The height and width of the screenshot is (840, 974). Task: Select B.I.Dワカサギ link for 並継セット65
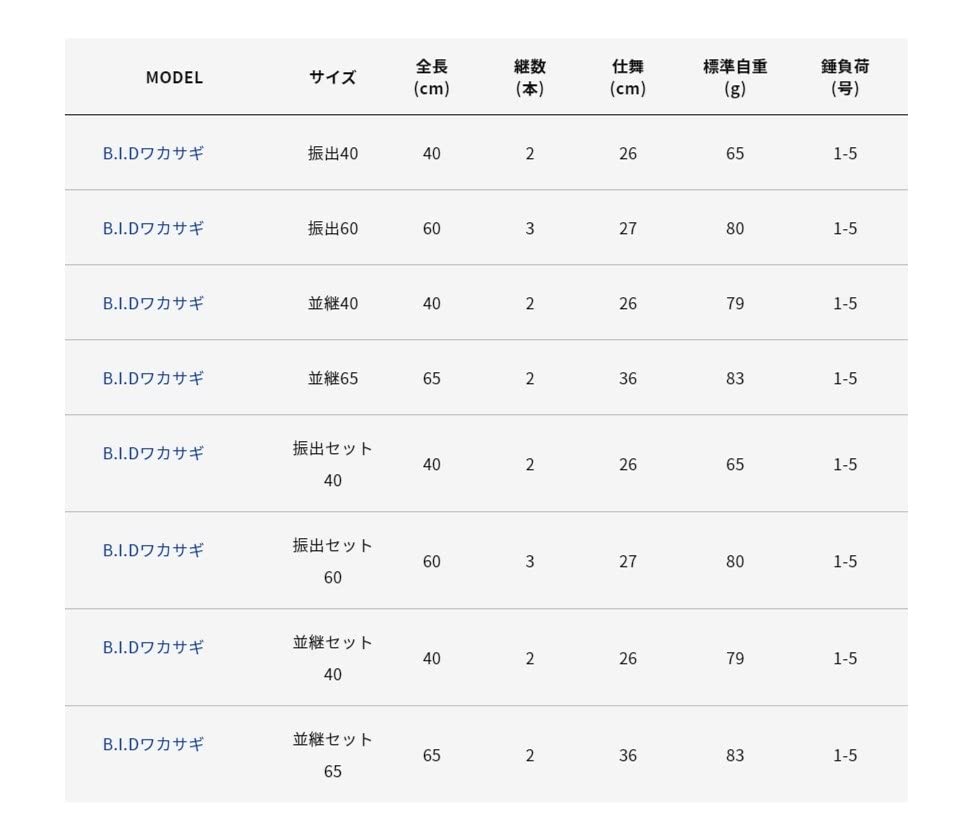pyautogui.click(x=153, y=744)
